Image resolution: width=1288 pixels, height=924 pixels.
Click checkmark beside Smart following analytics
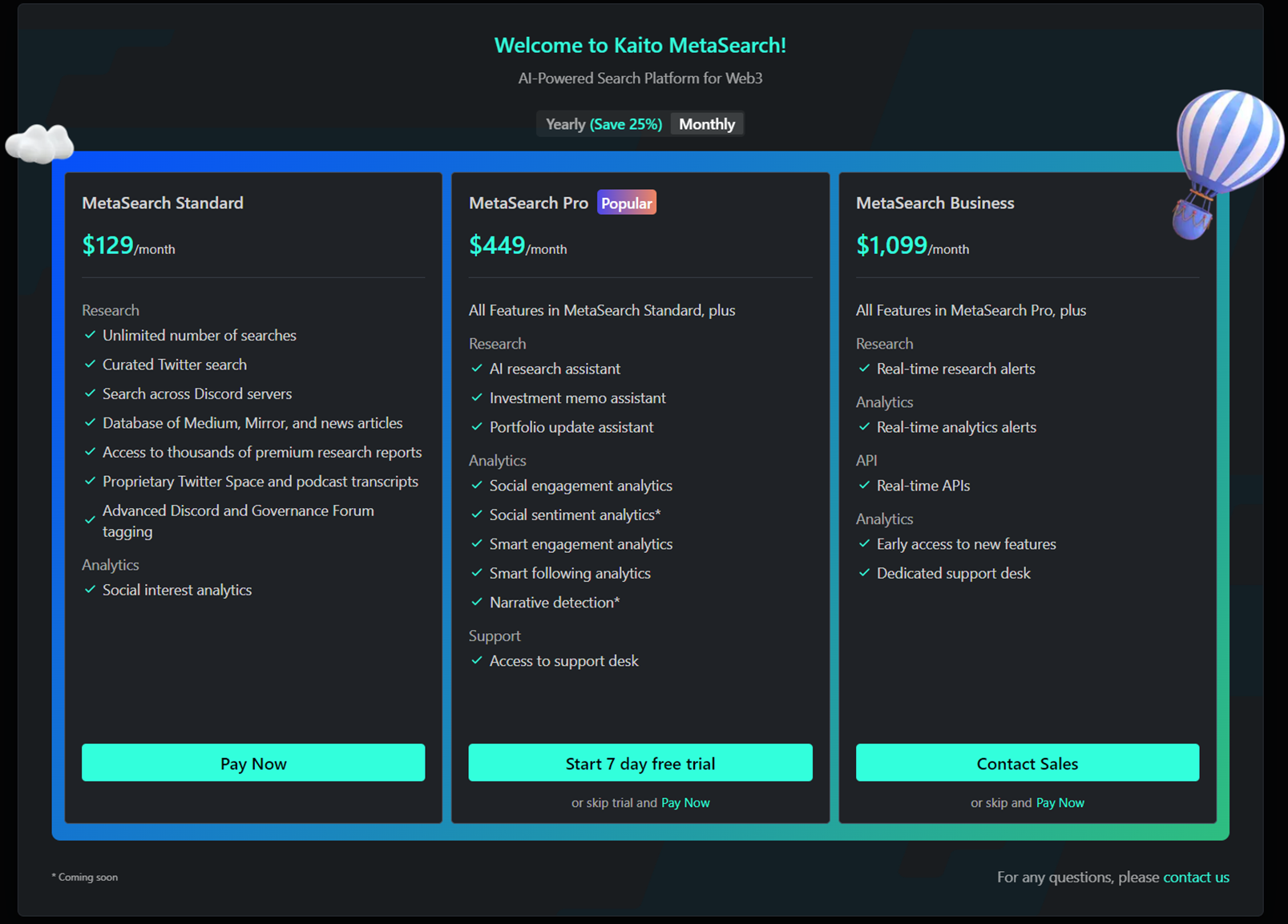(x=477, y=573)
